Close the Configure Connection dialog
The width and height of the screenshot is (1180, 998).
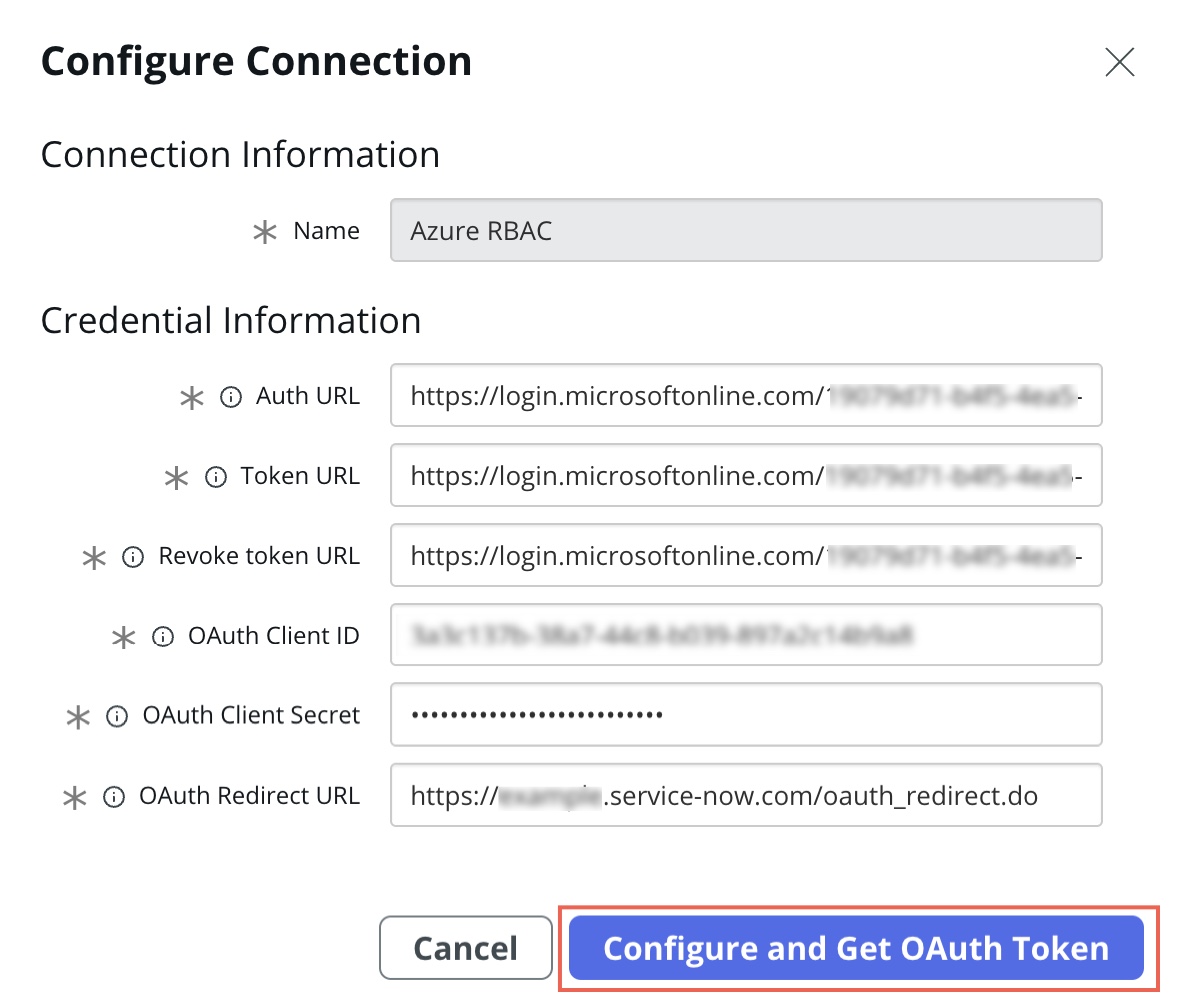tap(1119, 62)
